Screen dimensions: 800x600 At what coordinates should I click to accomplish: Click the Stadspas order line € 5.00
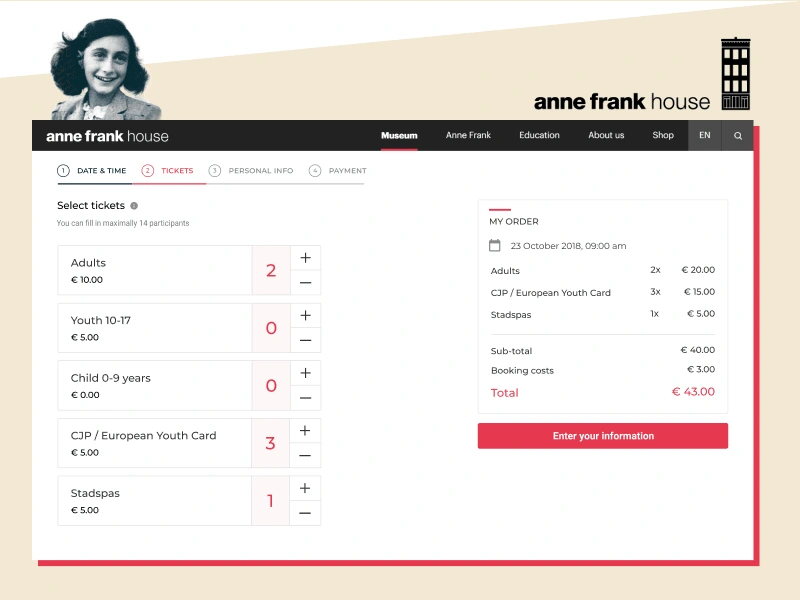point(701,314)
